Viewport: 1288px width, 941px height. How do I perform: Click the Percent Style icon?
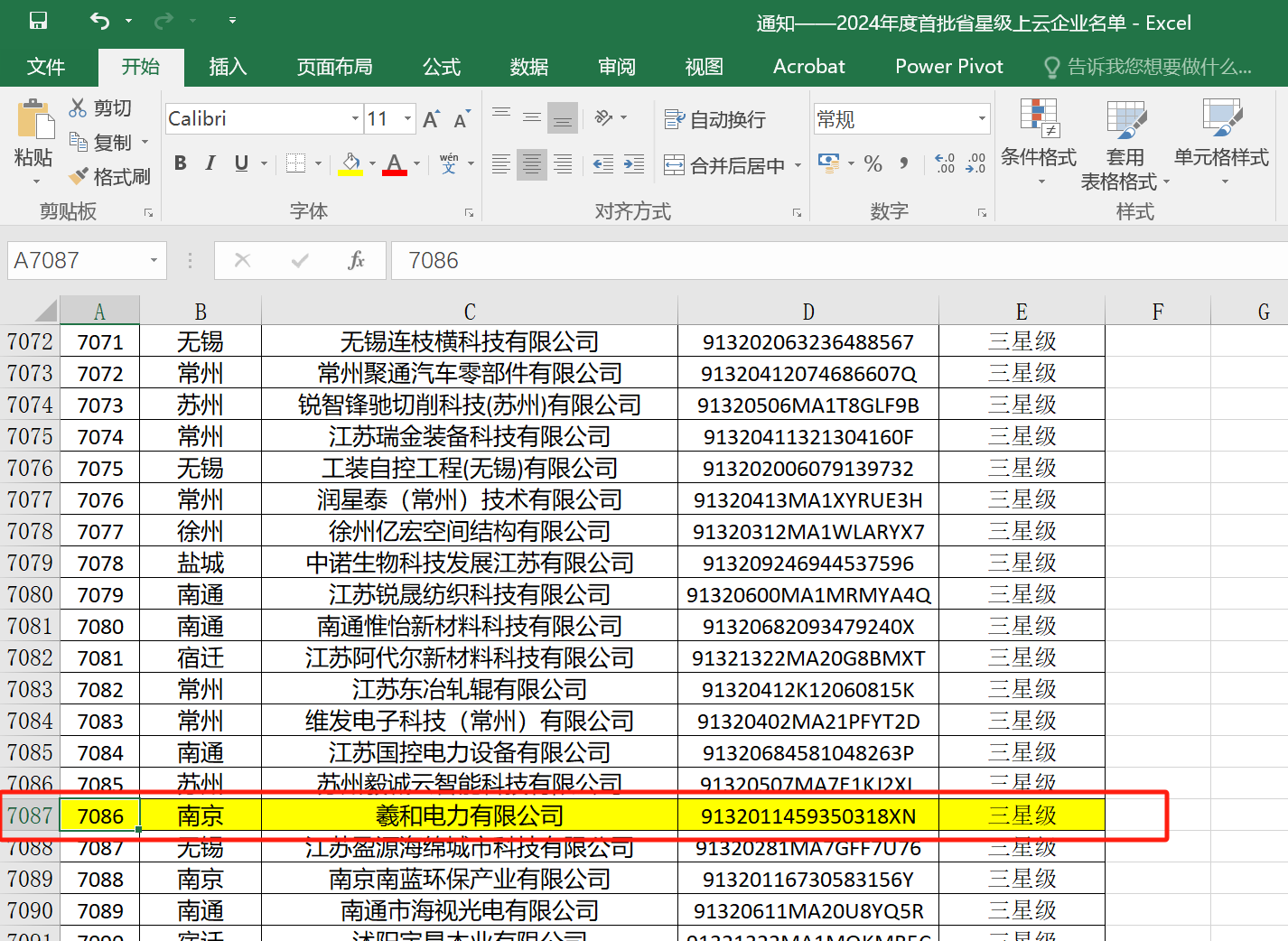873,163
